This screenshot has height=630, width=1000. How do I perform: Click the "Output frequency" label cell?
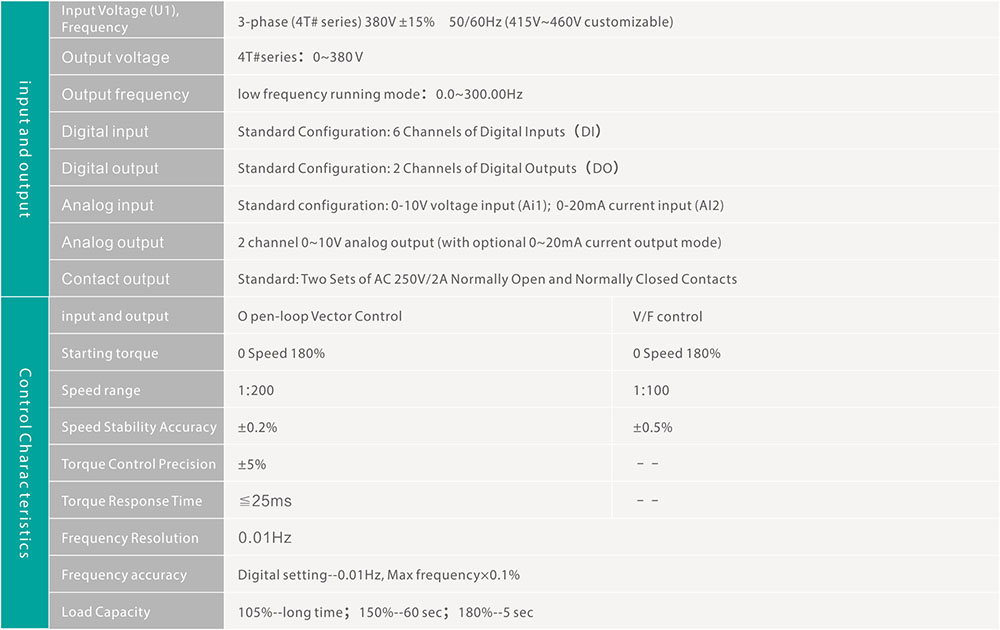coord(125,94)
